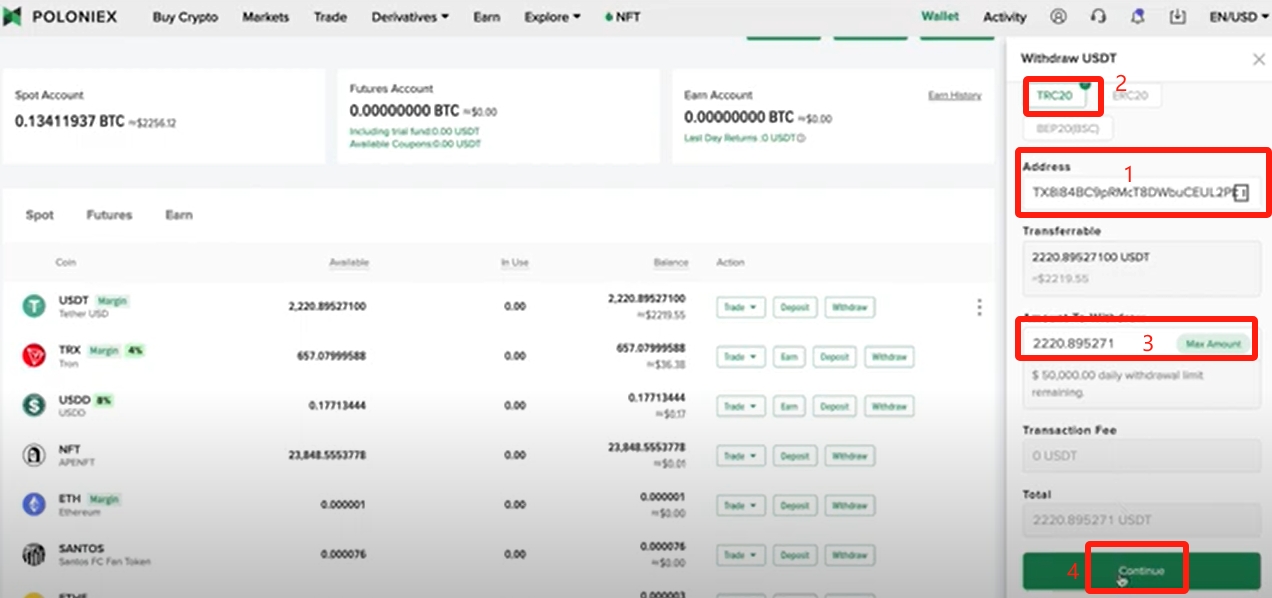Open the Trade dropdown for USDT
The width and height of the screenshot is (1272, 598).
point(741,307)
